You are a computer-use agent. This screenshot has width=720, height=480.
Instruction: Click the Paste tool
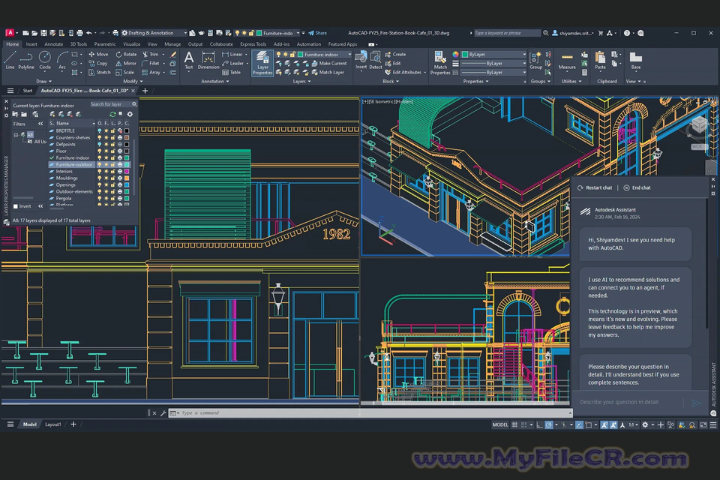click(600, 61)
